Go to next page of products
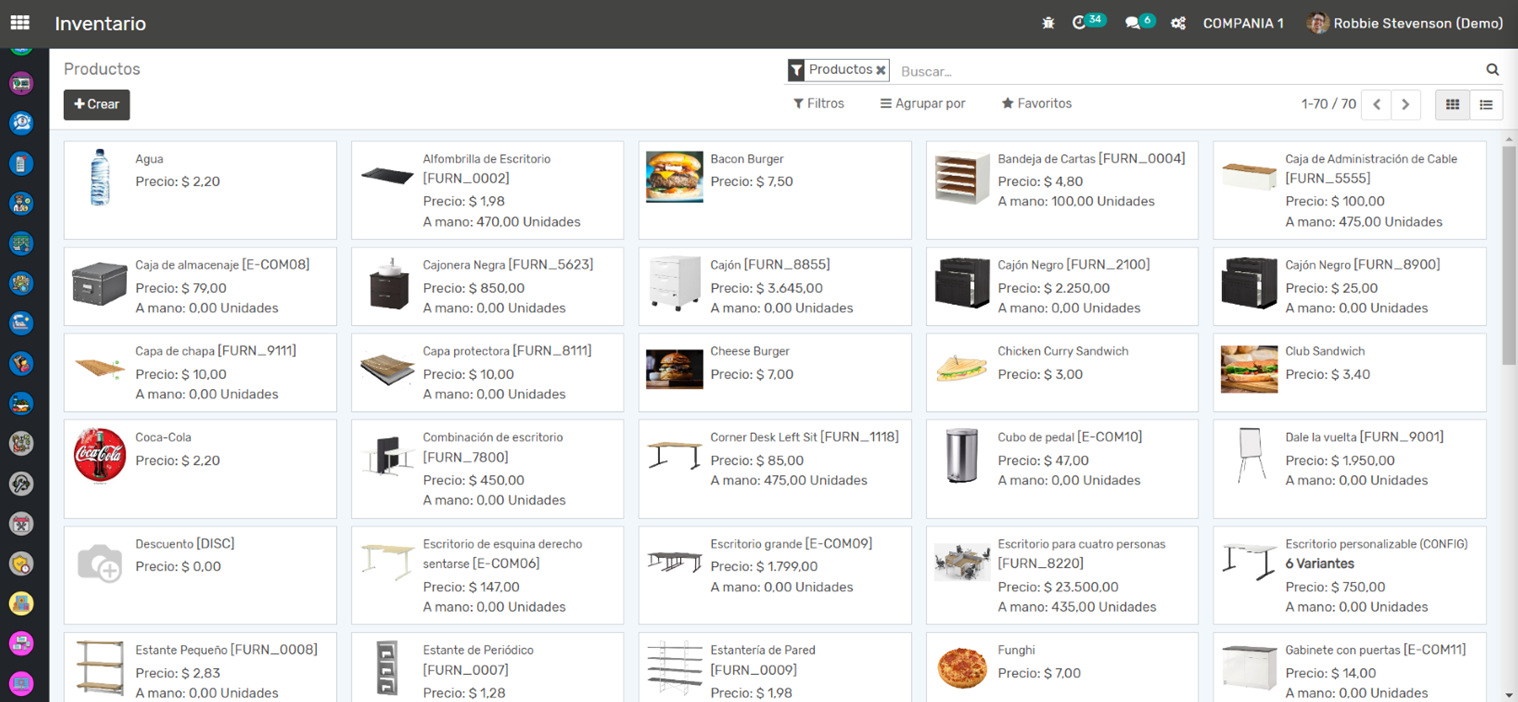The image size is (1518, 702). tap(1405, 104)
